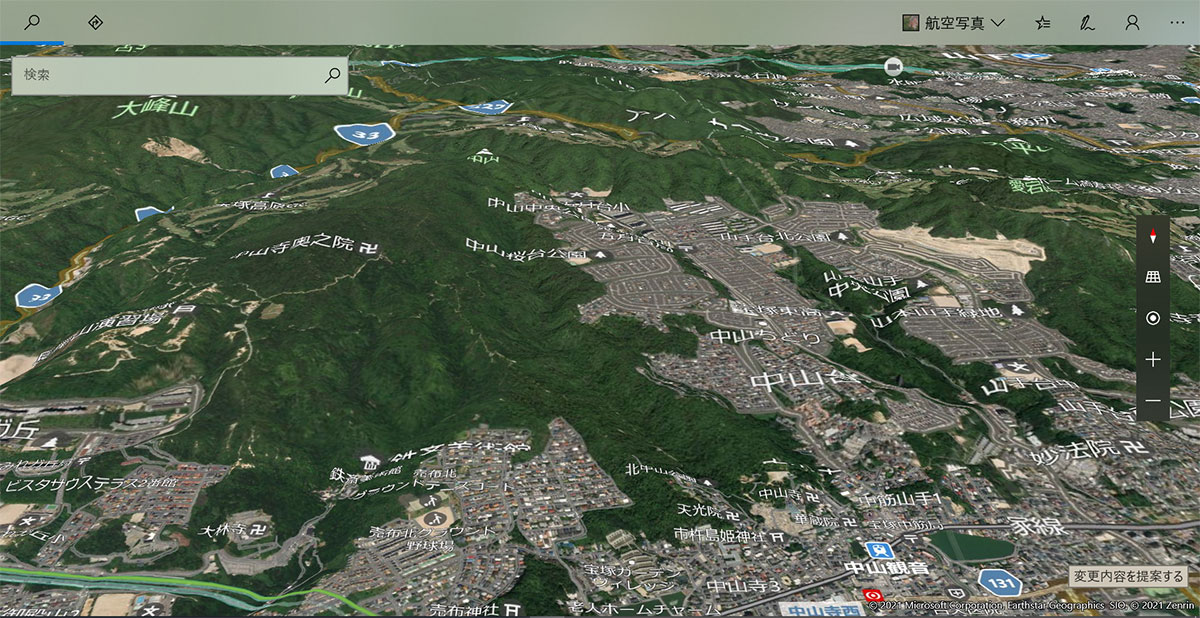
Task: Submit search with the magnifier in search box
Action: tap(333, 75)
